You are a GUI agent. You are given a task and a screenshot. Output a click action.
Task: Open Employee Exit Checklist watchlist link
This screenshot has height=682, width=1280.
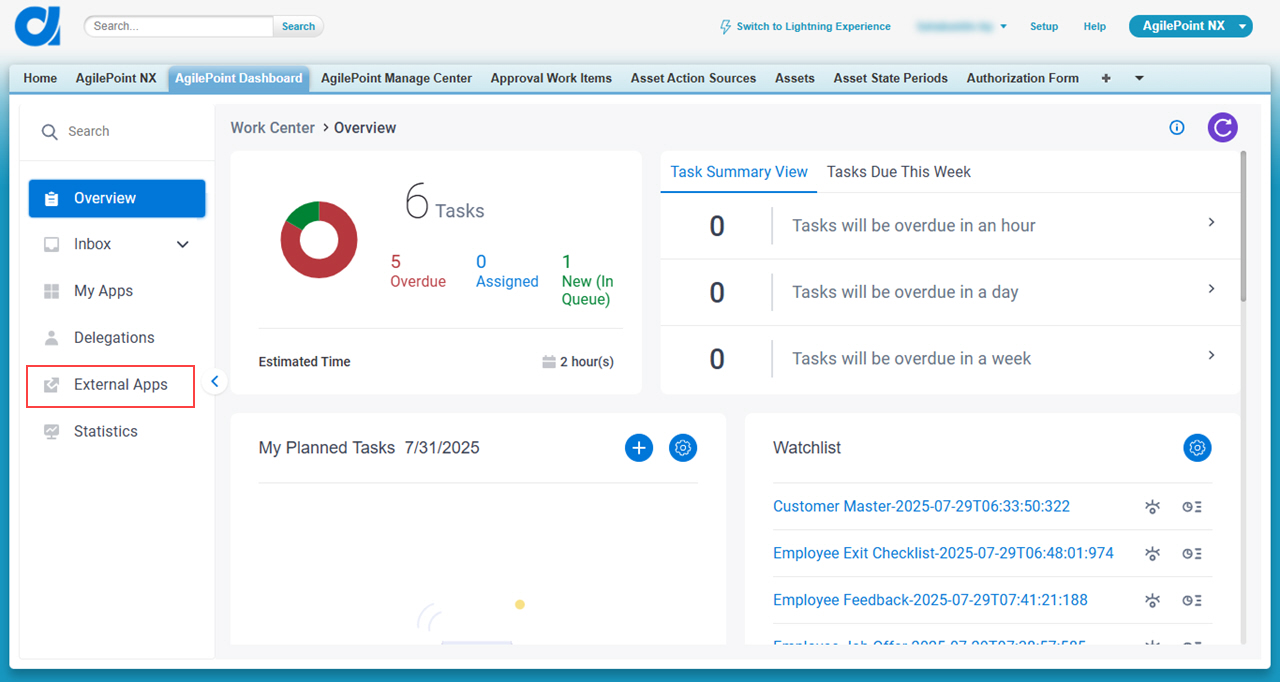pyautogui.click(x=943, y=554)
